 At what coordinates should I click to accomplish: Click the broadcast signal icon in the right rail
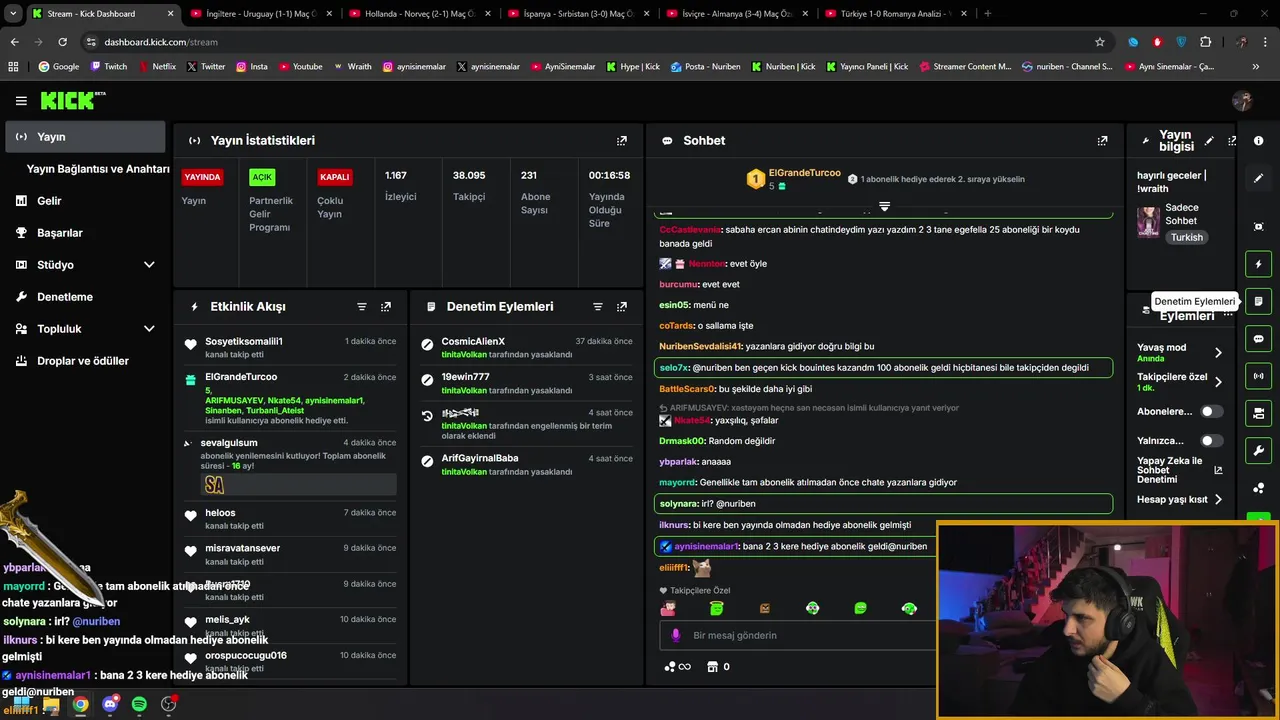1259,376
